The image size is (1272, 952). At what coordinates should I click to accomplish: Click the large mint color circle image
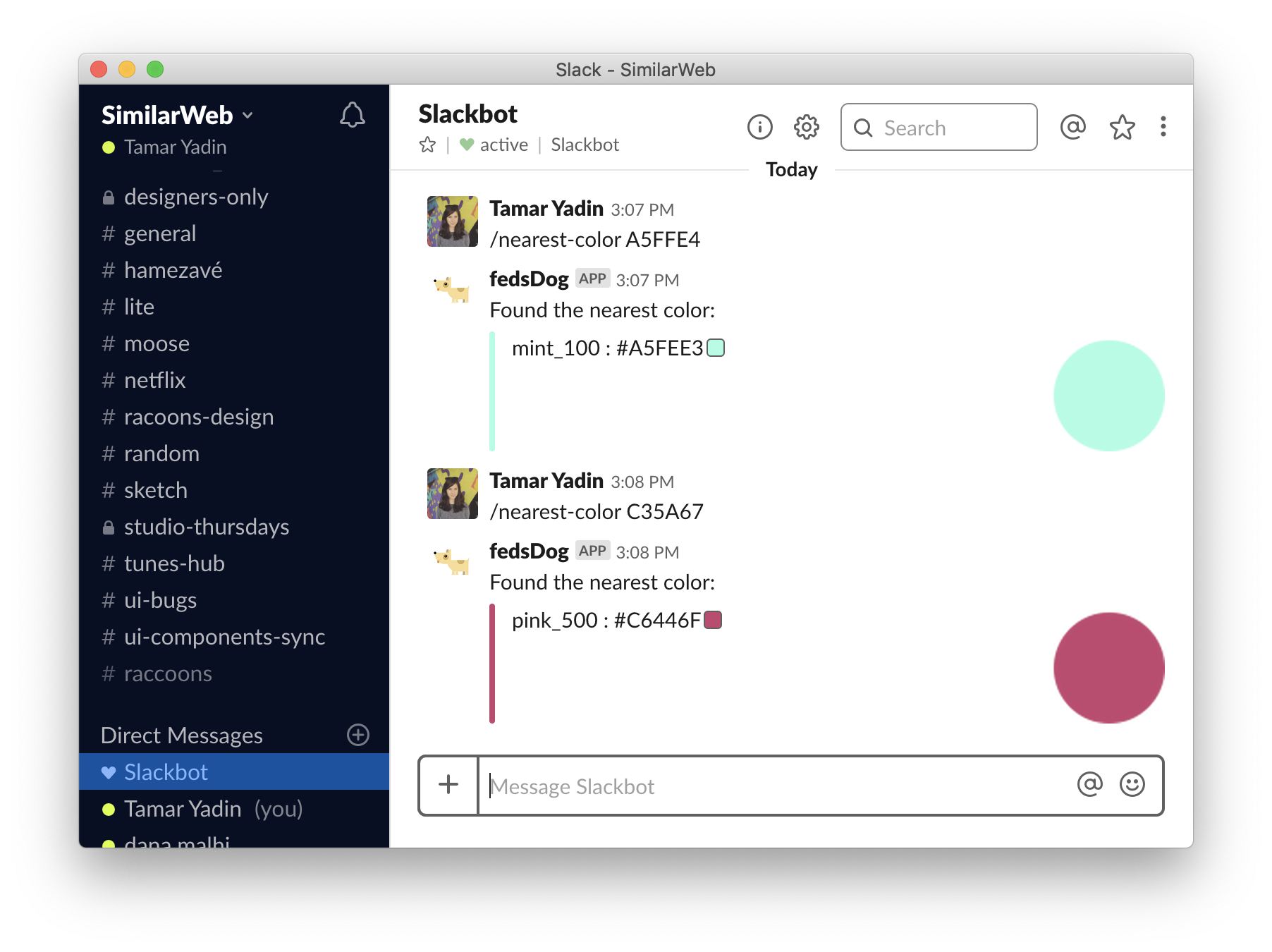(x=1109, y=396)
